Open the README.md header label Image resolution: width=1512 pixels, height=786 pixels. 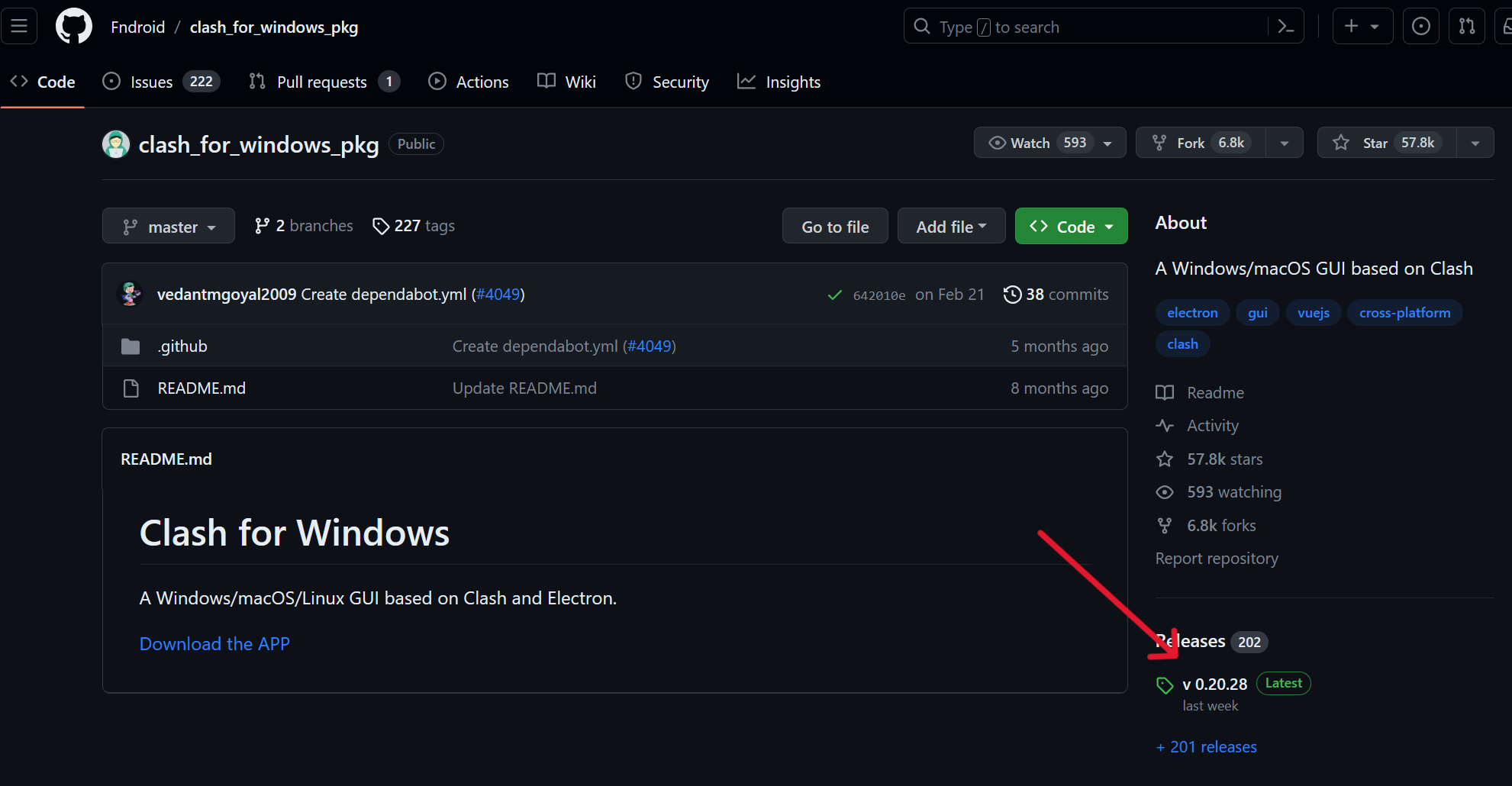point(166,459)
